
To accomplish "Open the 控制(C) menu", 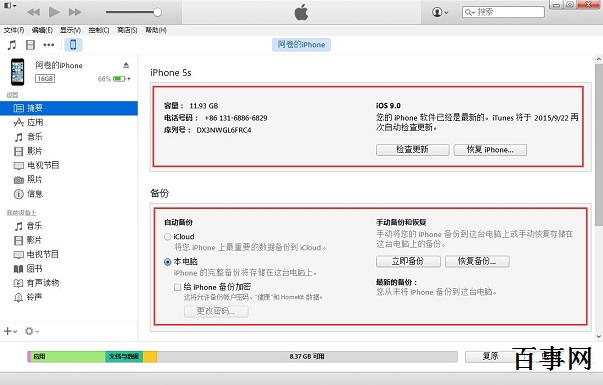I will coord(99,30).
